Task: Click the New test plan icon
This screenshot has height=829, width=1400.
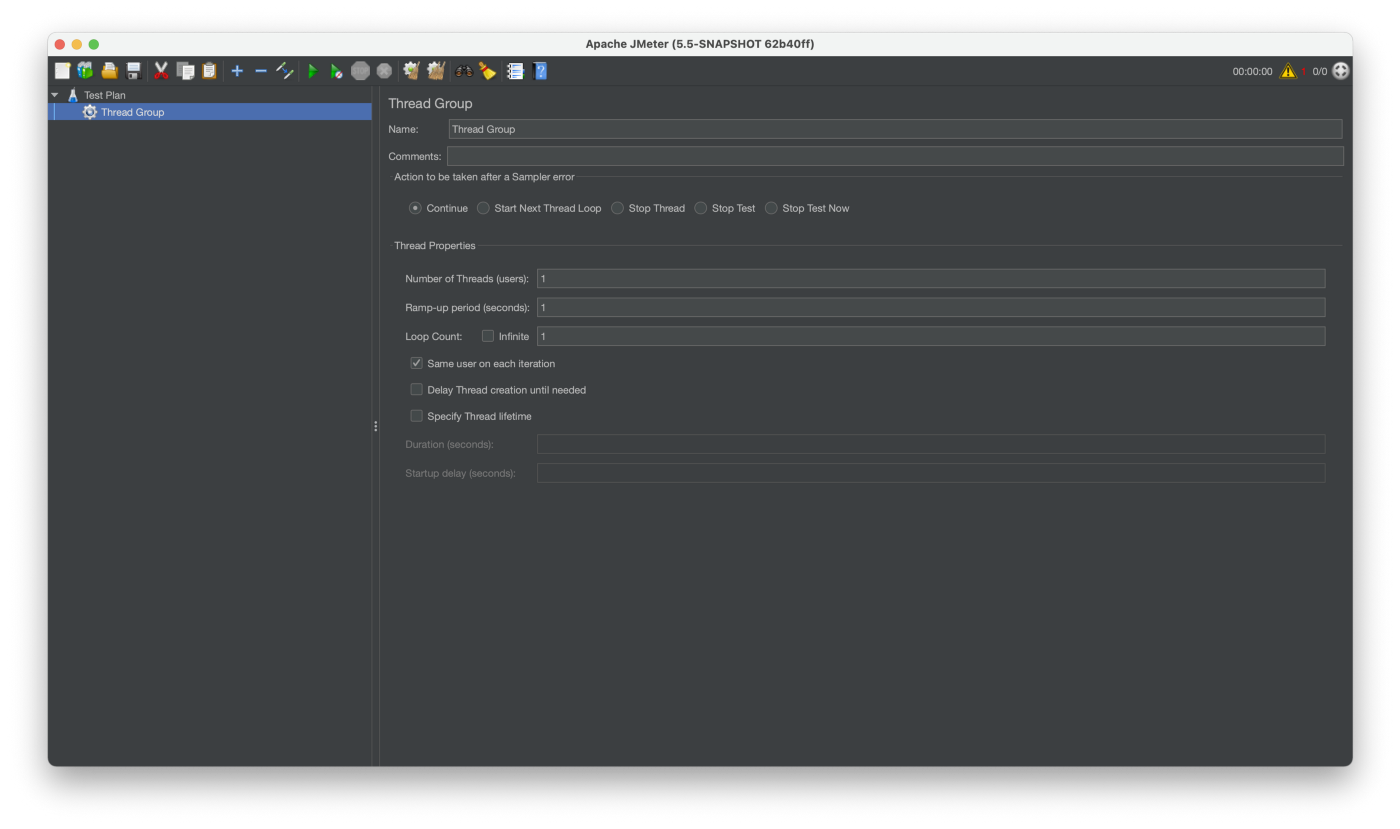Action: coord(62,71)
